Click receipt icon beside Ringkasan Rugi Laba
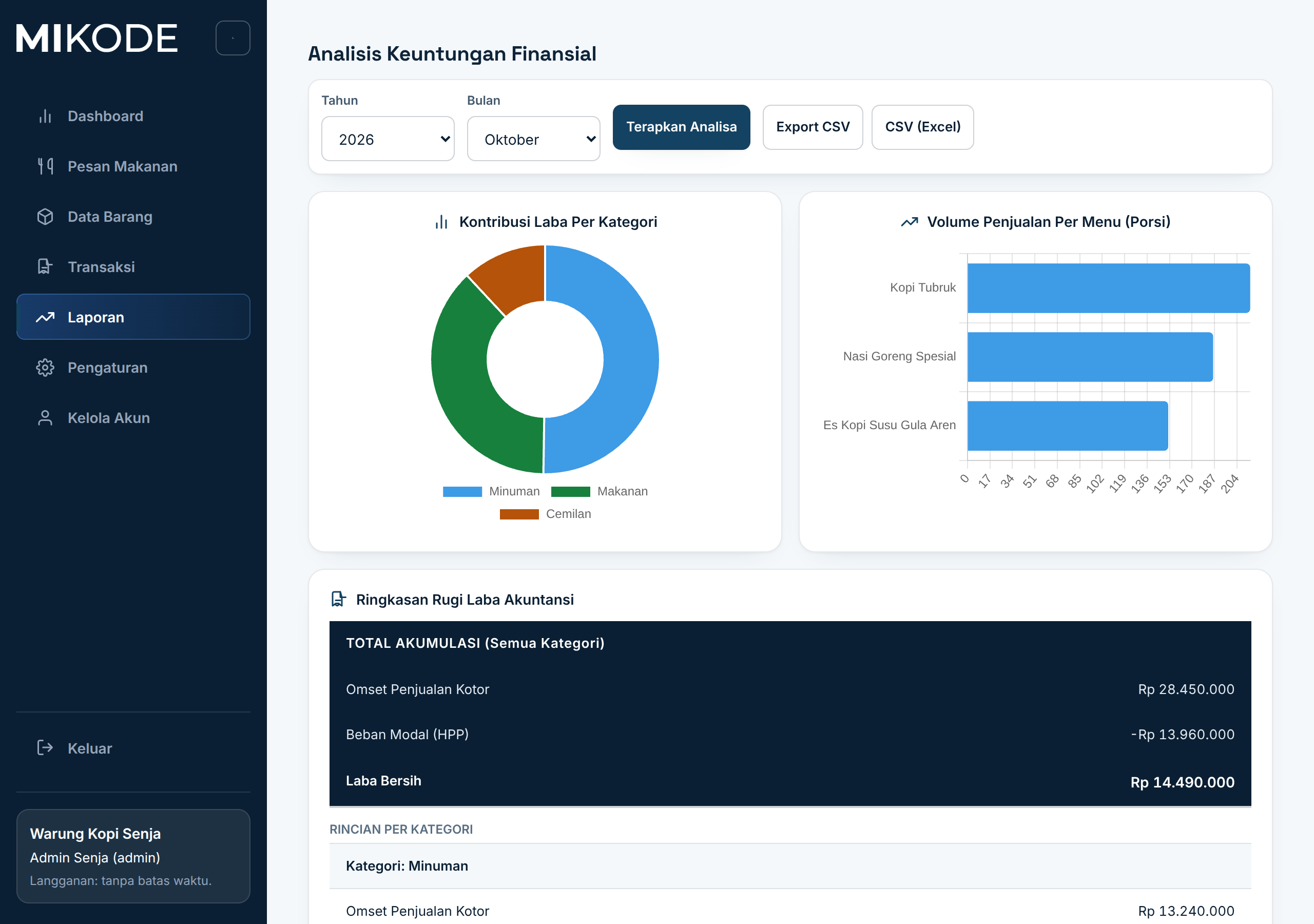Image resolution: width=1314 pixels, height=924 pixels. [339, 600]
